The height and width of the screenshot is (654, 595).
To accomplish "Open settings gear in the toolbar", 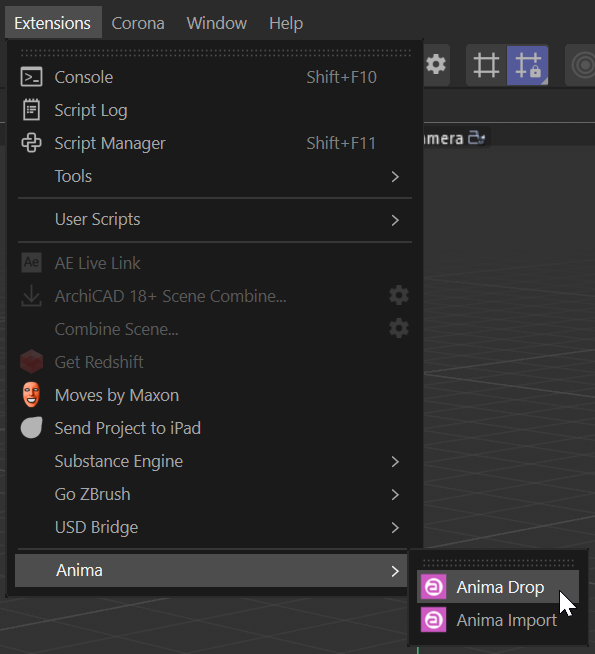I will [436, 65].
